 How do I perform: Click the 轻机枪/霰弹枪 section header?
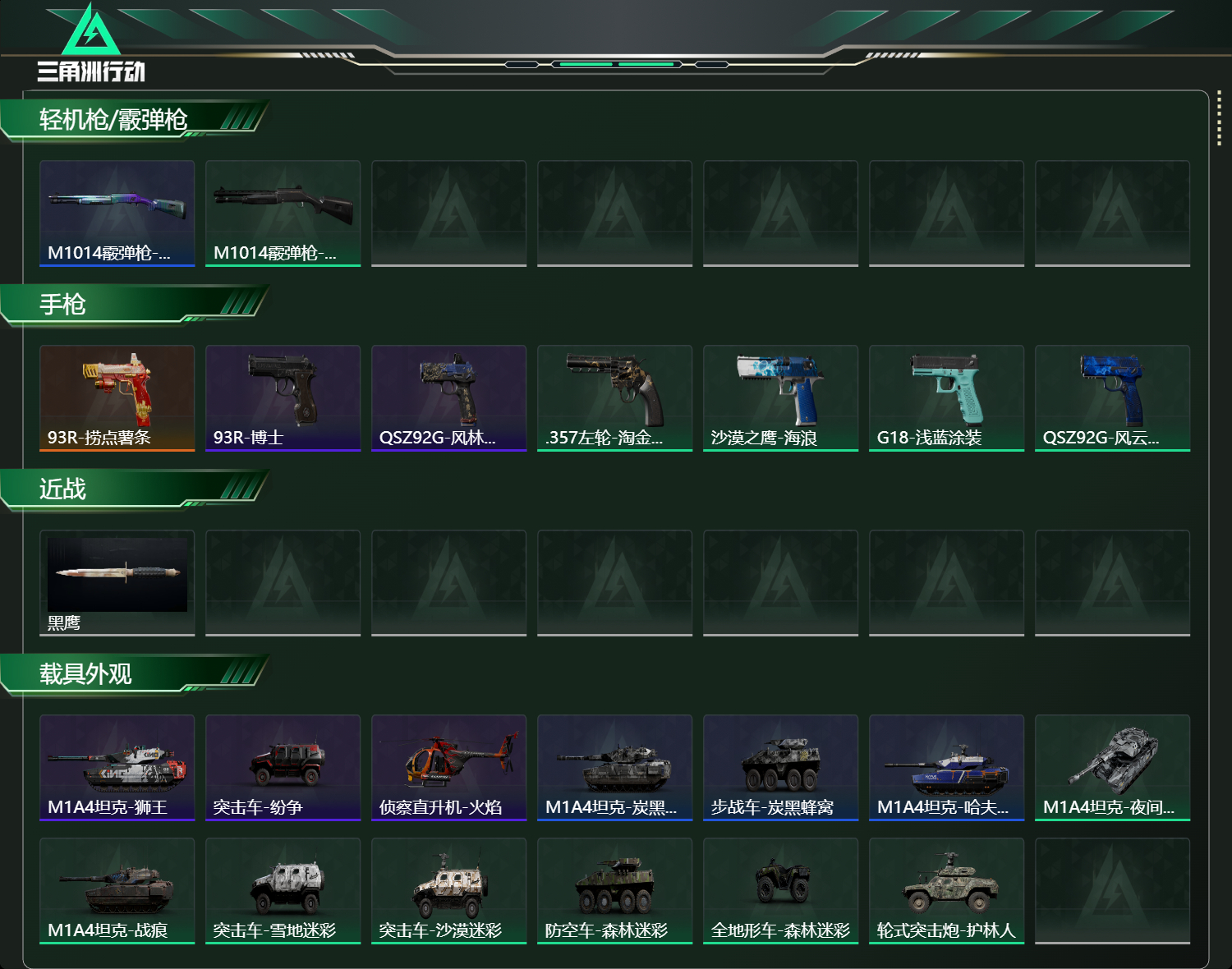tap(136, 120)
